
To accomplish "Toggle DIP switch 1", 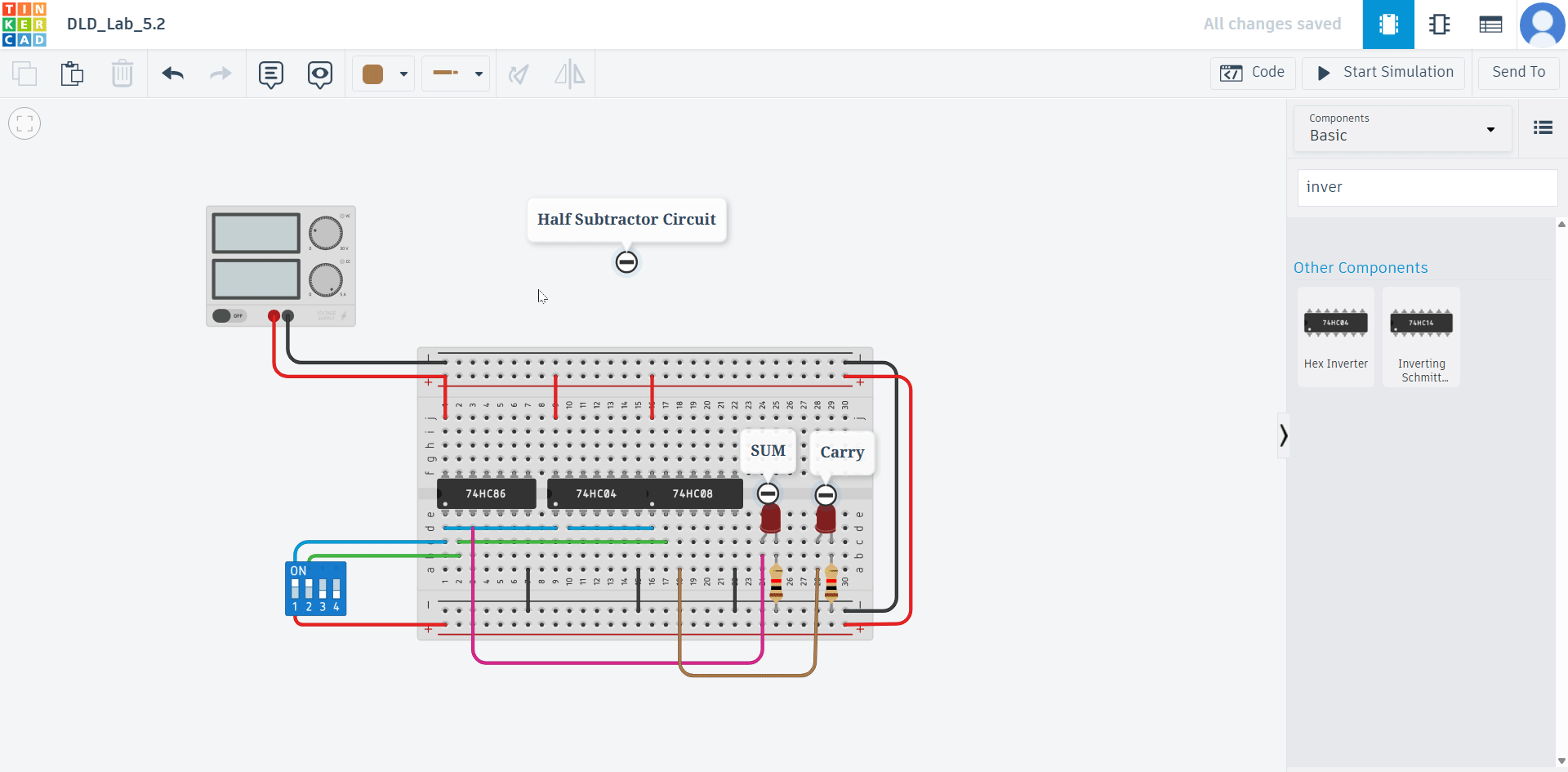I will coord(296,588).
